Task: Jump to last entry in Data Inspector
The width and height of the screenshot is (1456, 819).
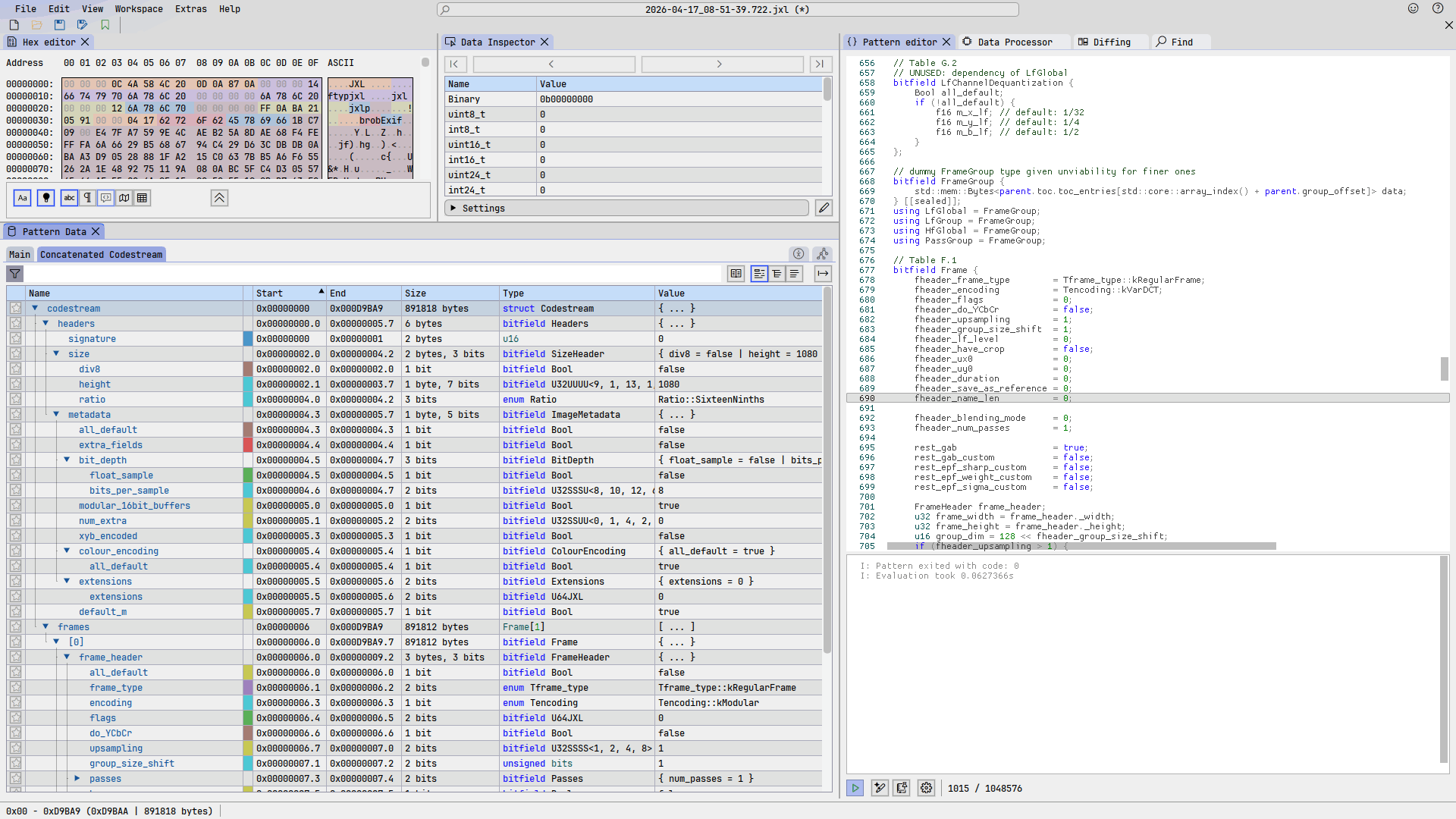Action: tap(821, 64)
